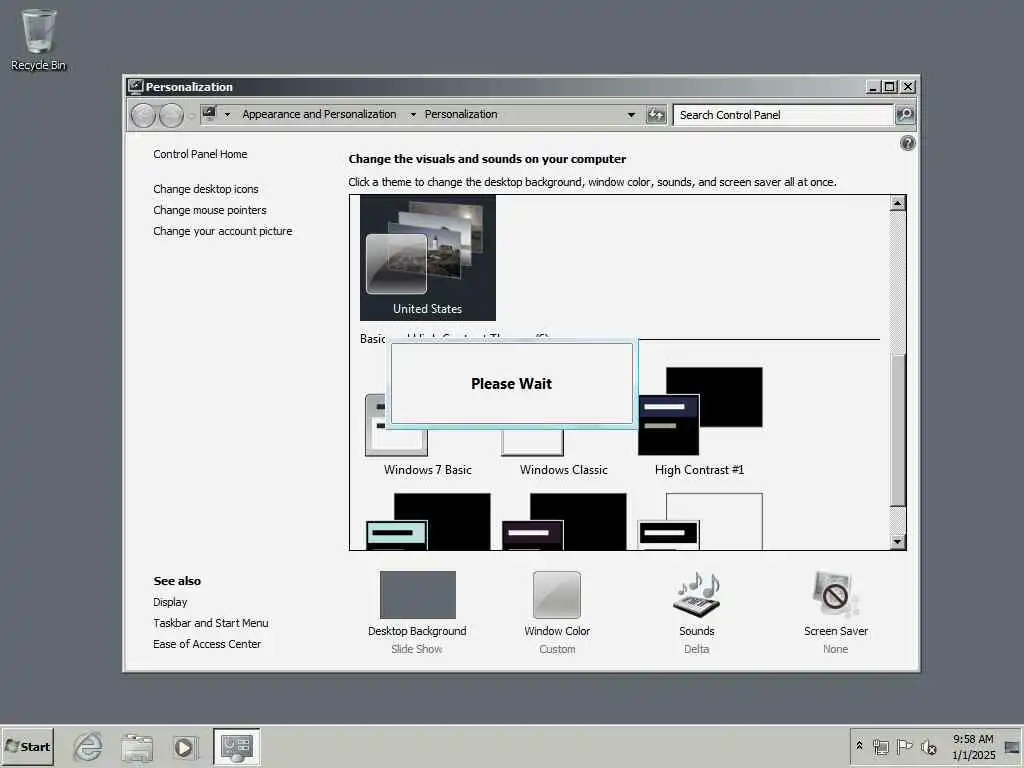Viewport: 1024px width, 768px height.
Task: Click the volume speaker tray icon
Action: [x=928, y=746]
